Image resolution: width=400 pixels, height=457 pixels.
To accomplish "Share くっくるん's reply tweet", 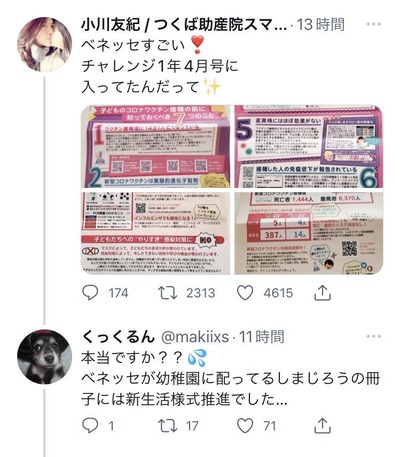I will click(322, 425).
